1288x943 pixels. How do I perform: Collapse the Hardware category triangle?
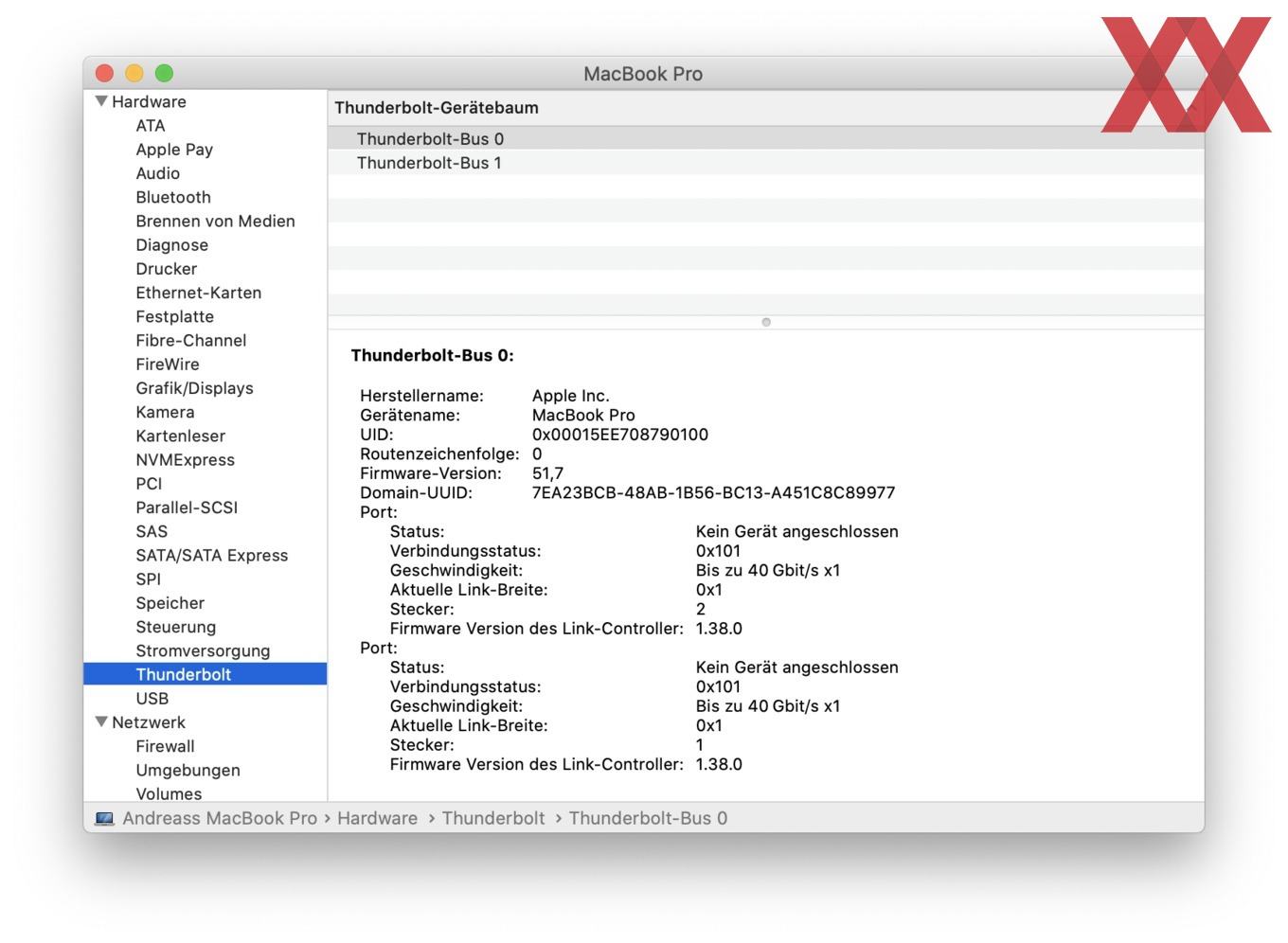(101, 101)
